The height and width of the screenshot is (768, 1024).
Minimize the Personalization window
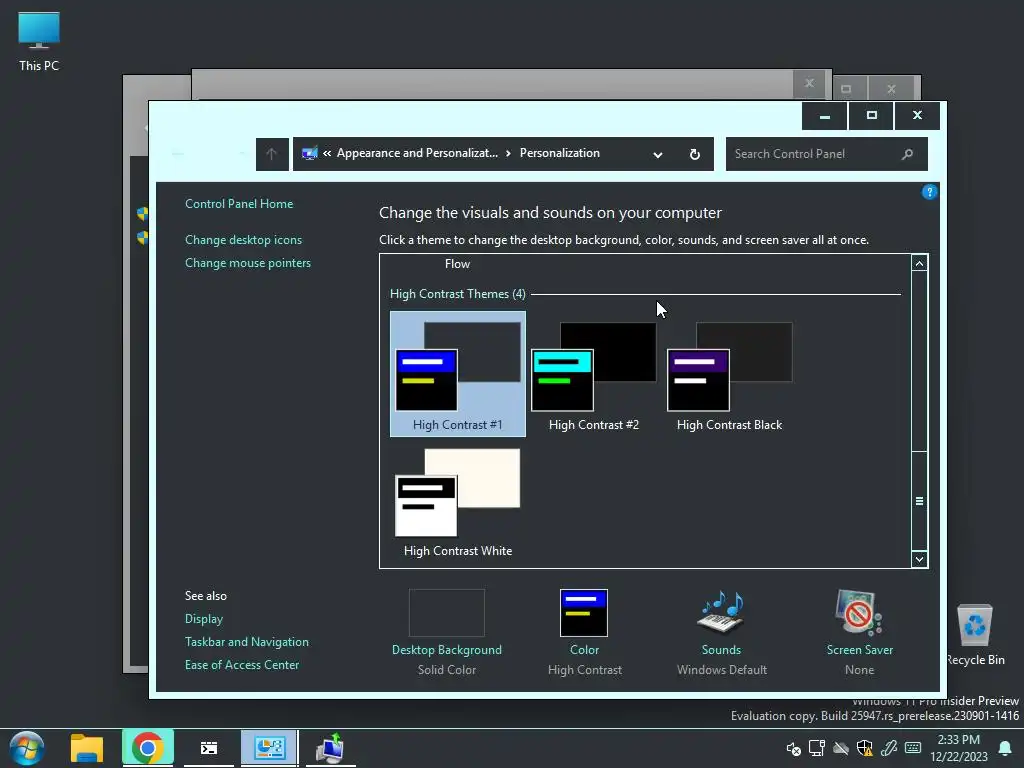[825, 116]
